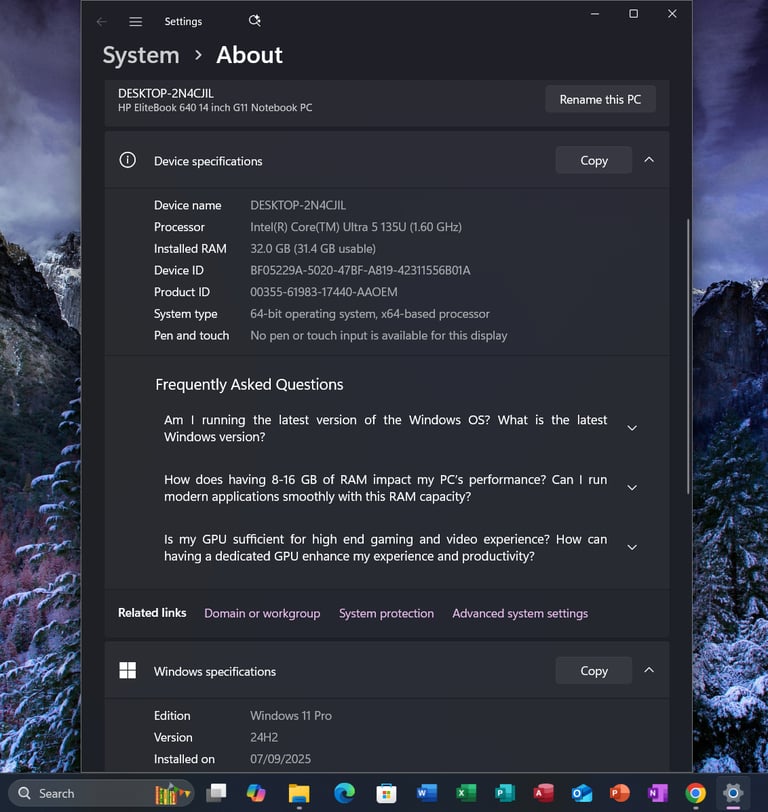Collapse the Device specifications section
Screen dimensions: 768x812
pos(649,160)
